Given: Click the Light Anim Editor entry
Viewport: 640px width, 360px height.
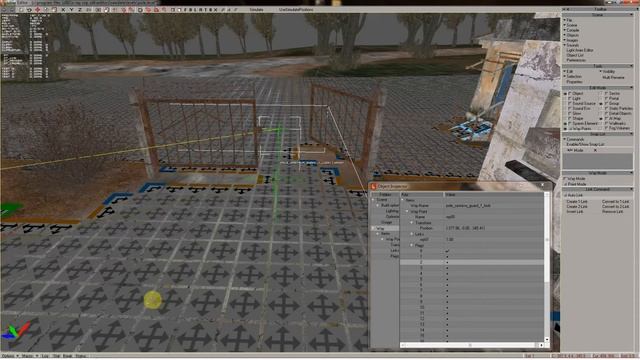Looking at the screenshot, I should (580, 50).
